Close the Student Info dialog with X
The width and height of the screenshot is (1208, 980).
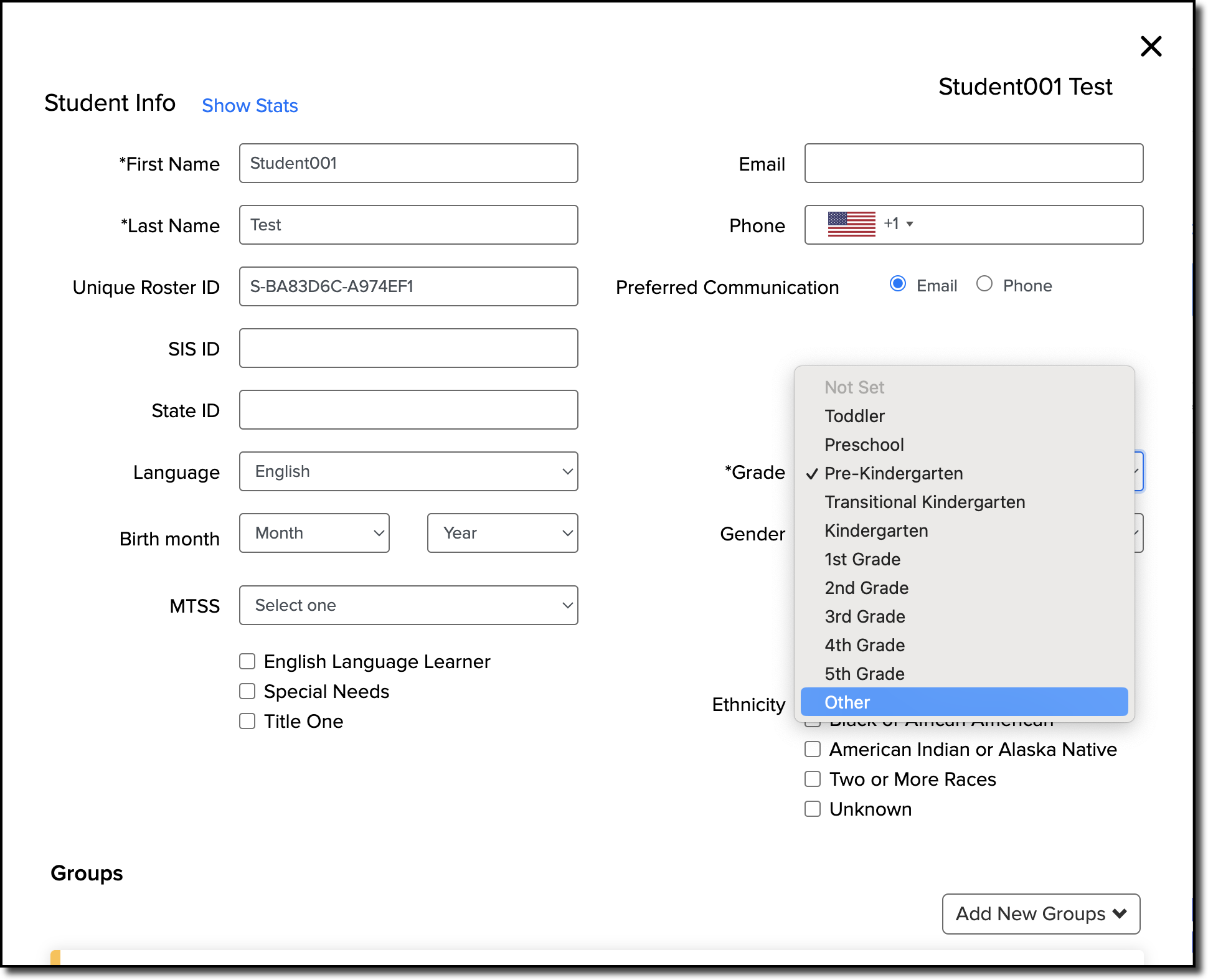click(1151, 46)
